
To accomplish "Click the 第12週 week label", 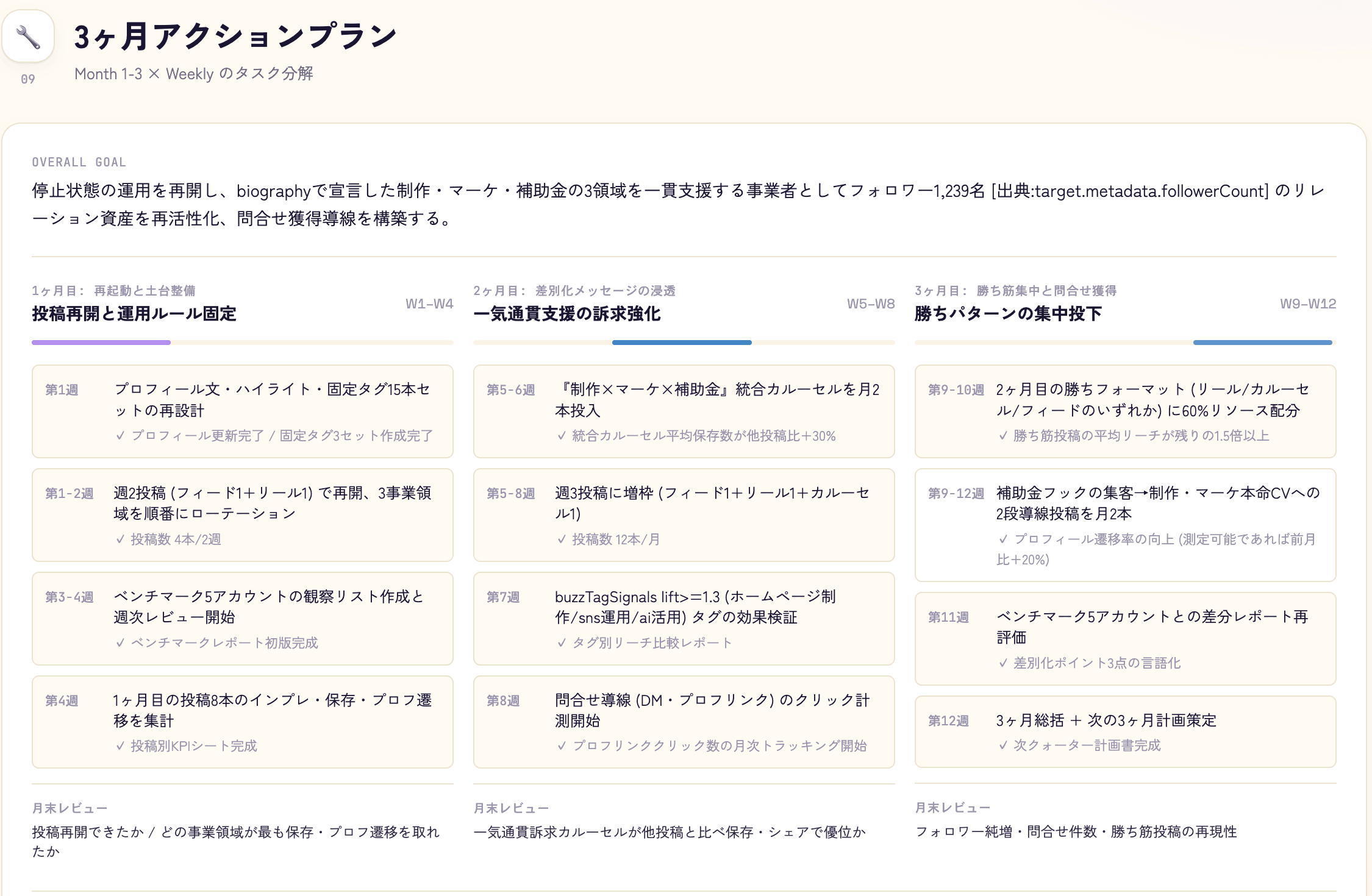I will [x=949, y=721].
